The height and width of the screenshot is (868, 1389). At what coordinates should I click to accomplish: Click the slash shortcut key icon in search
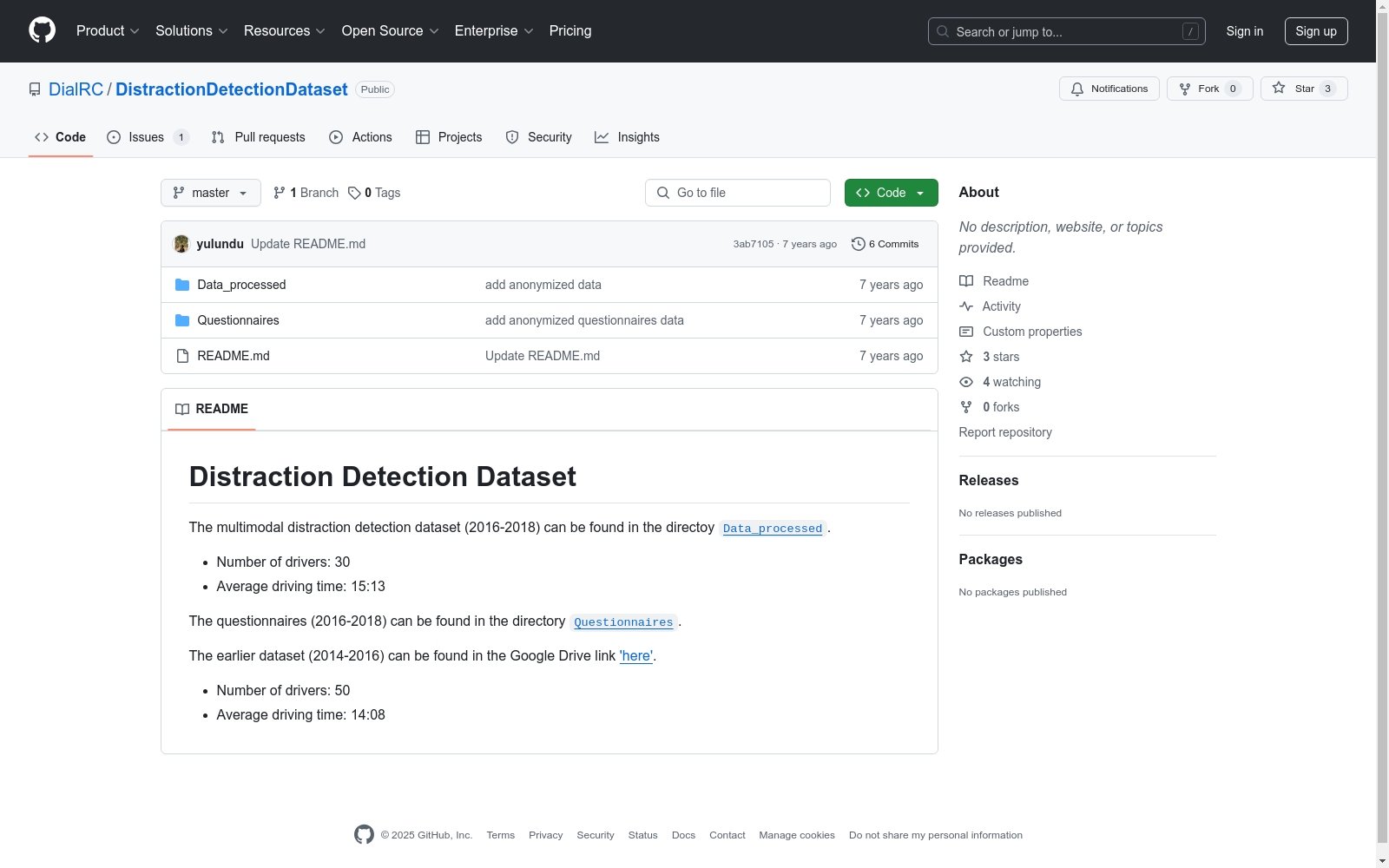[1190, 31]
